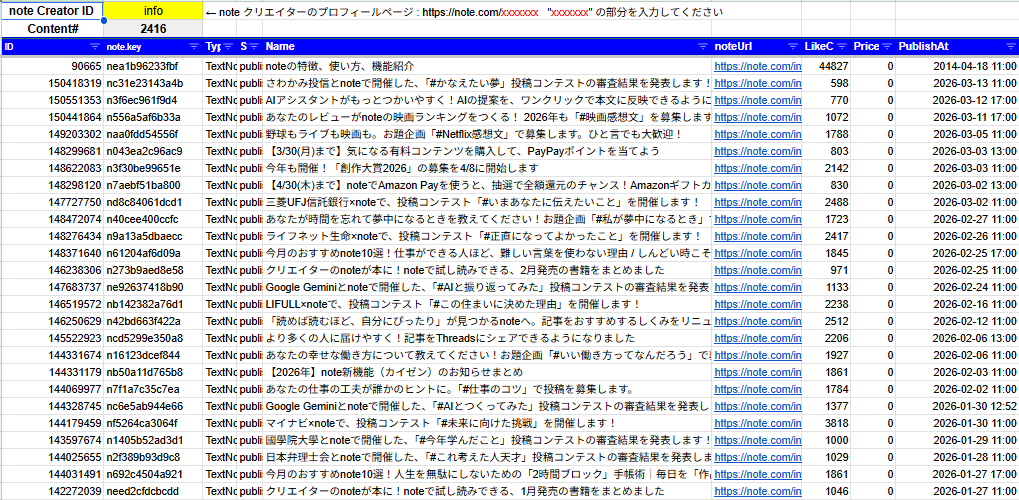This screenshot has width=1019, height=500.
Task: Expand the LikeC column filter dropdown
Action: point(843,47)
